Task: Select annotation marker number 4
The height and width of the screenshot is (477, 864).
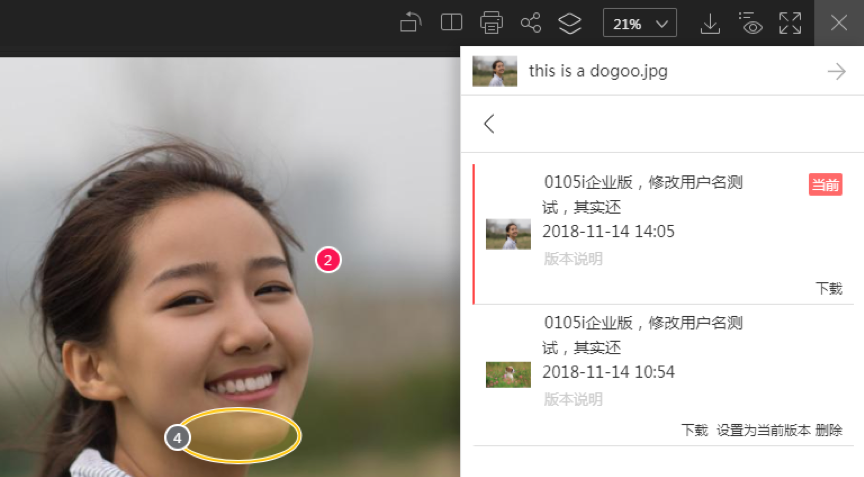Action: 177,438
